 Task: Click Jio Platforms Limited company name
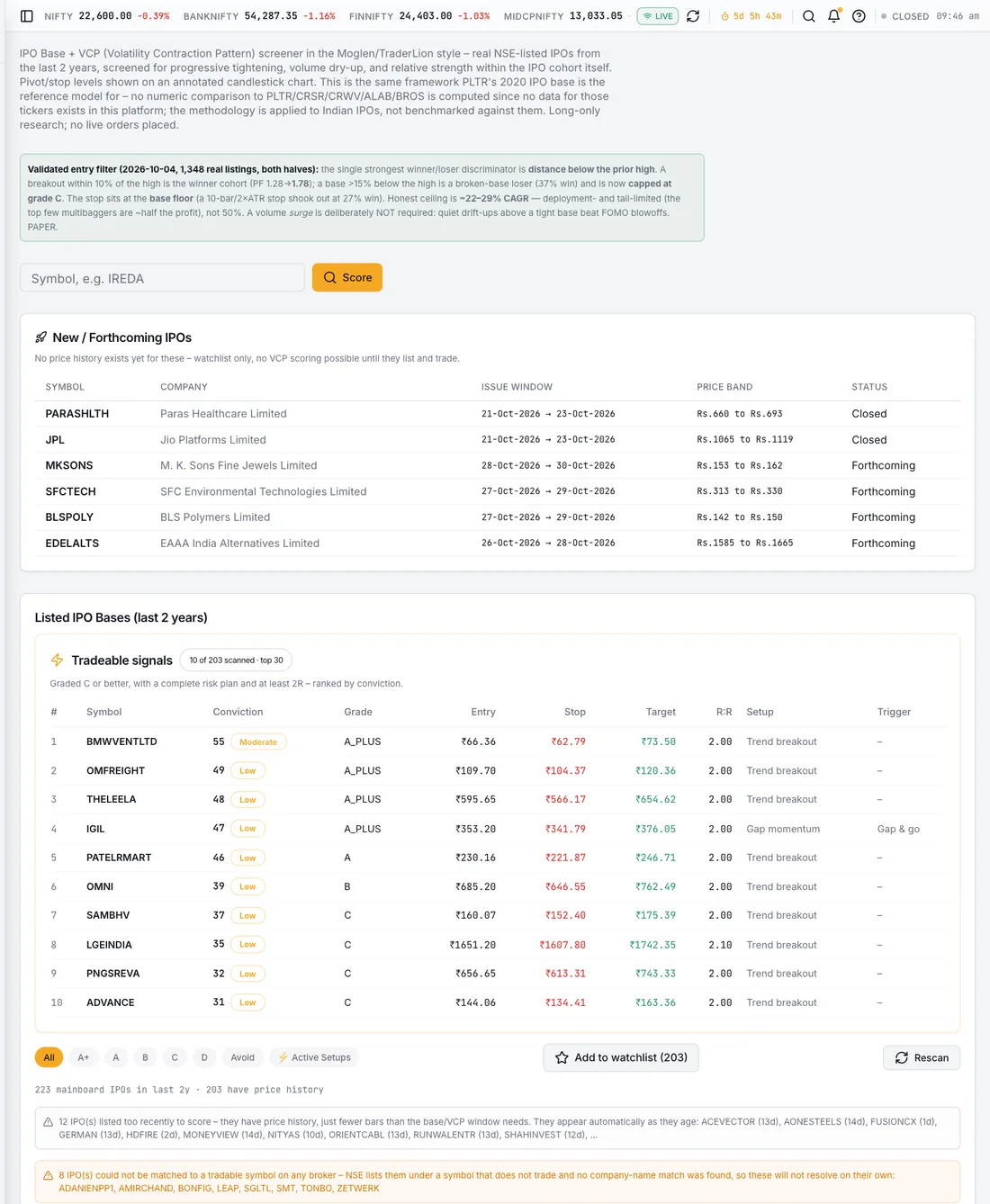[x=213, y=440]
